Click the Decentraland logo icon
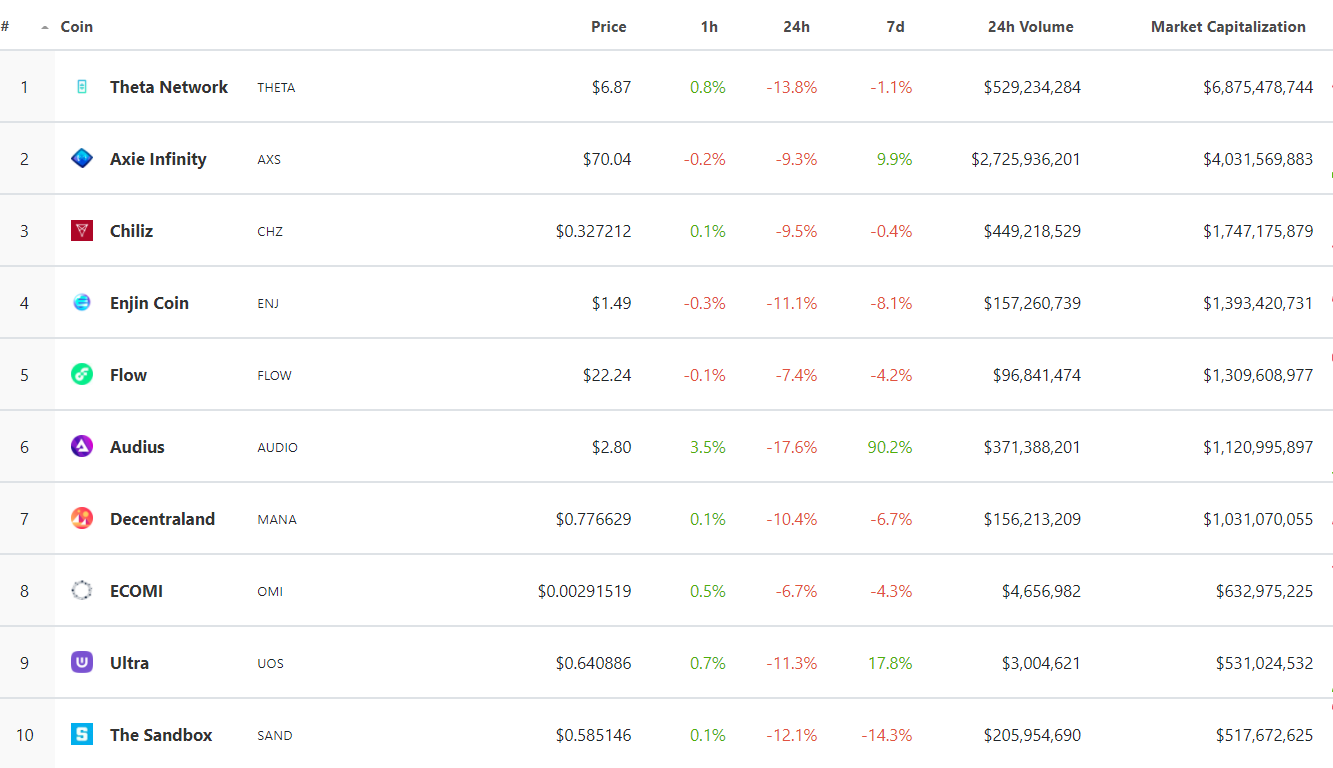The width and height of the screenshot is (1333, 768). [x=82, y=518]
